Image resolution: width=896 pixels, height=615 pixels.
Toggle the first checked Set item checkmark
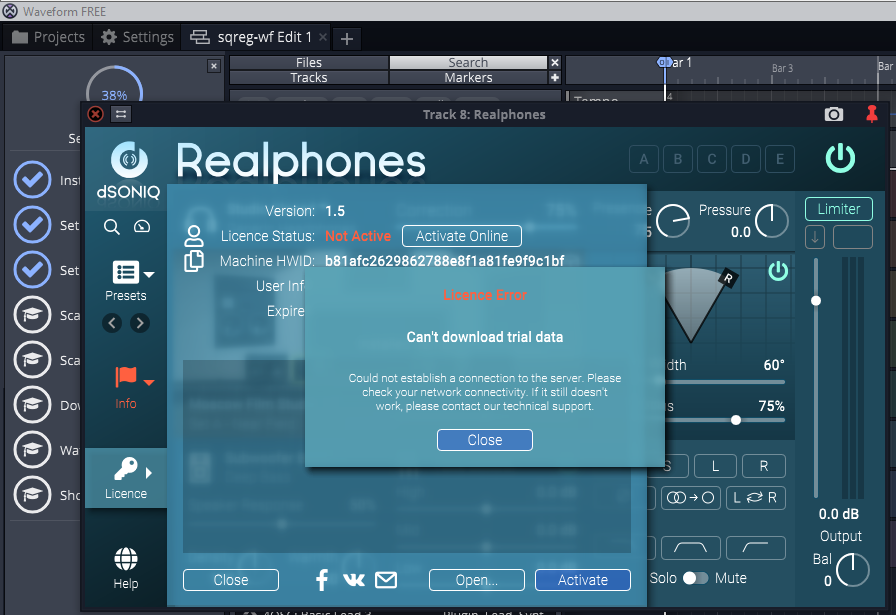[33, 225]
